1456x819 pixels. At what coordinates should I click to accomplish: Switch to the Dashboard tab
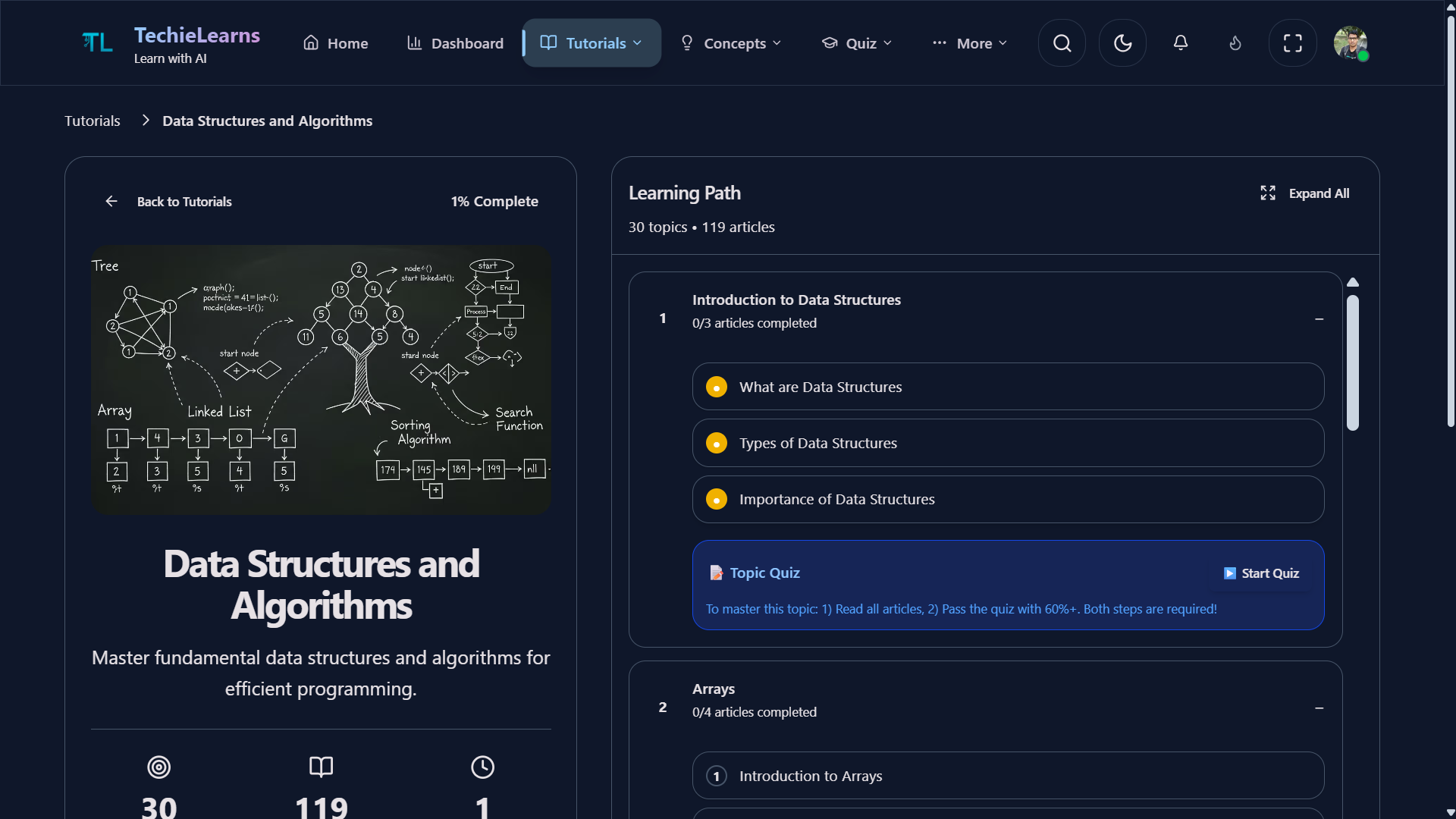pos(454,43)
